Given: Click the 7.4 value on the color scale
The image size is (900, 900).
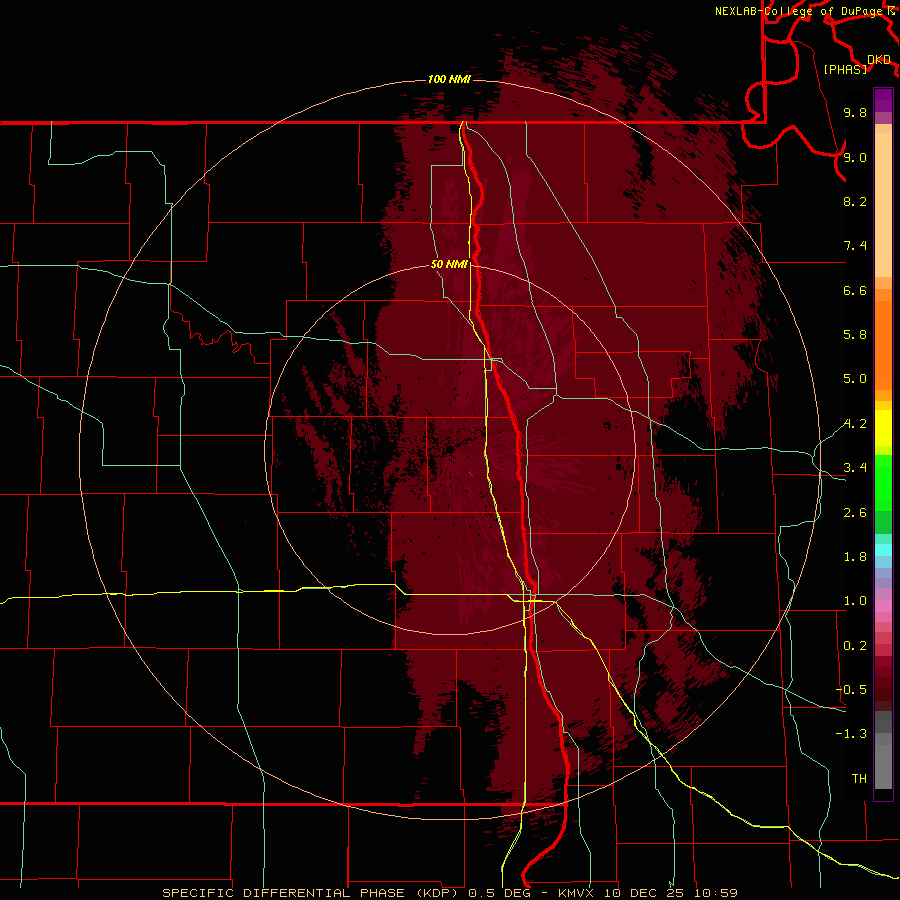Looking at the screenshot, I should point(855,246).
